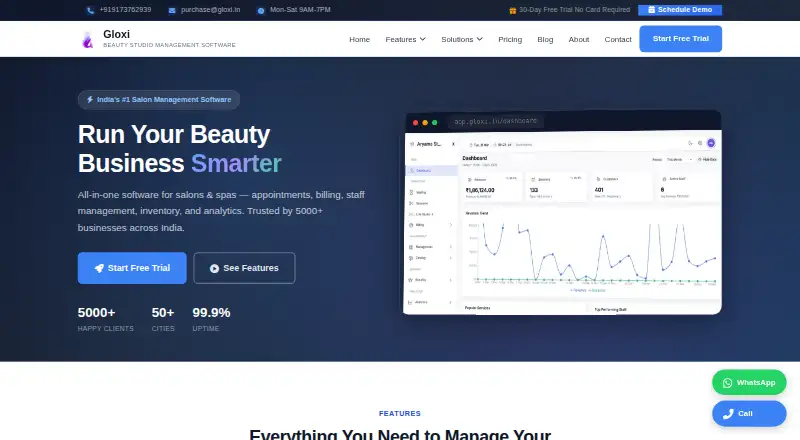Screen dimensions: 800x440
Task: Click Gloxi brand name text
Action: pos(116,34)
